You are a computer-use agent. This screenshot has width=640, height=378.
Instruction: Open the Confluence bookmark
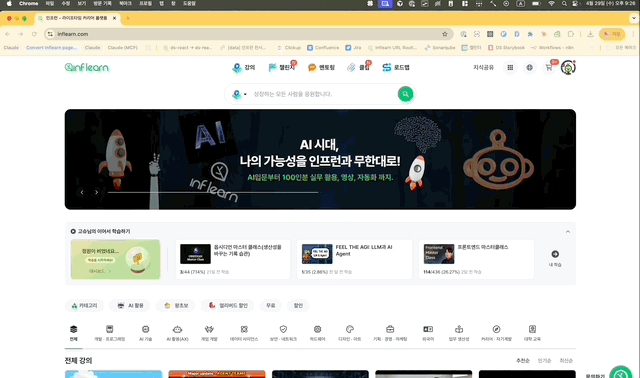point(323,48)
